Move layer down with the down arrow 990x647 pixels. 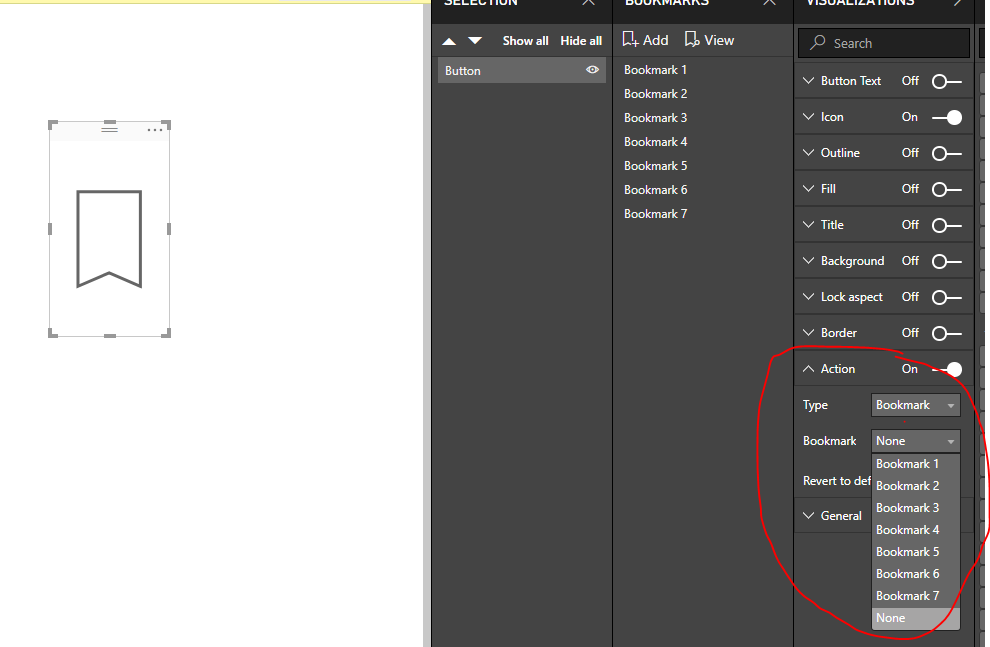pyautogui.click(x=475, y=41)
